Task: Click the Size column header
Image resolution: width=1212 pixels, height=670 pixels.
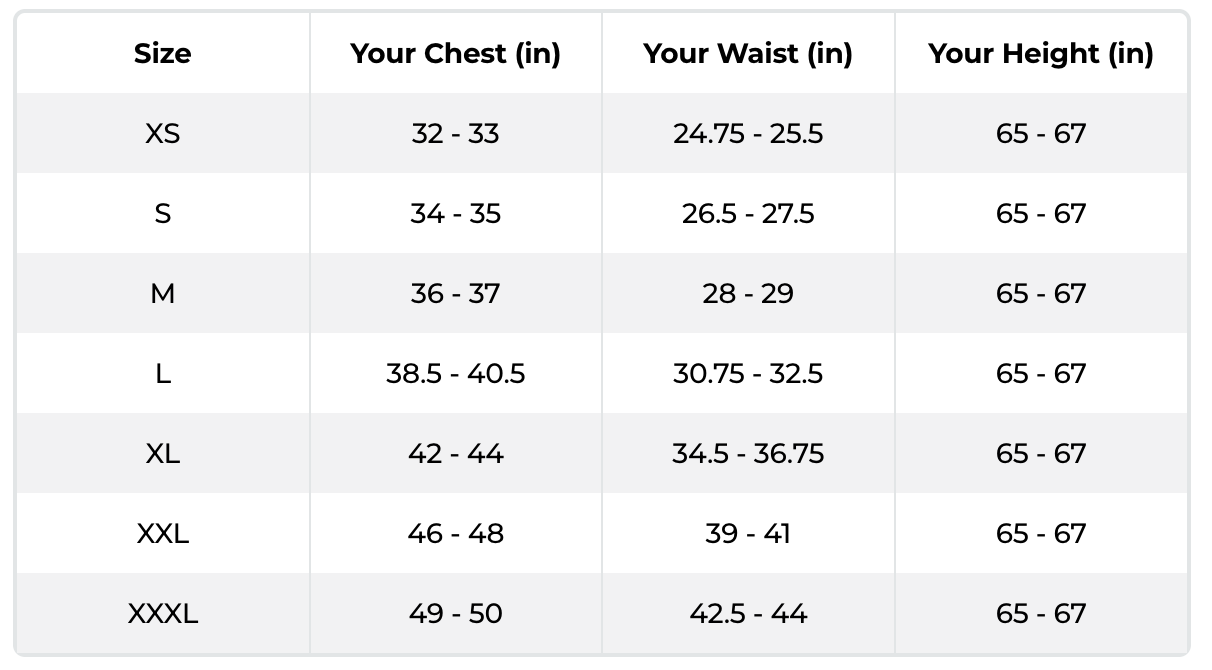Action: (x=162, y=54)
